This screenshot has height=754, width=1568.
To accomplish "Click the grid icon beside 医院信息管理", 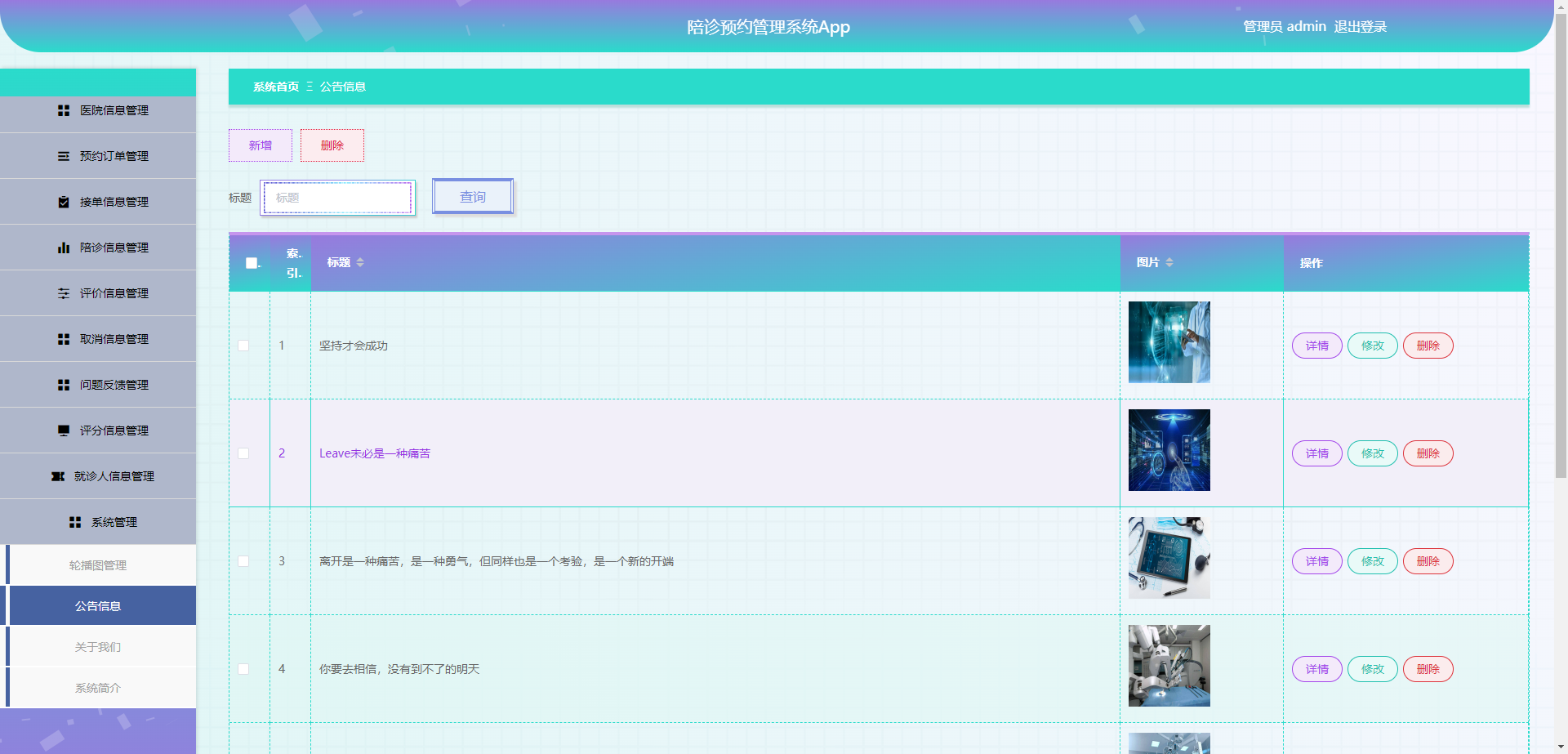I will [64, 110].
